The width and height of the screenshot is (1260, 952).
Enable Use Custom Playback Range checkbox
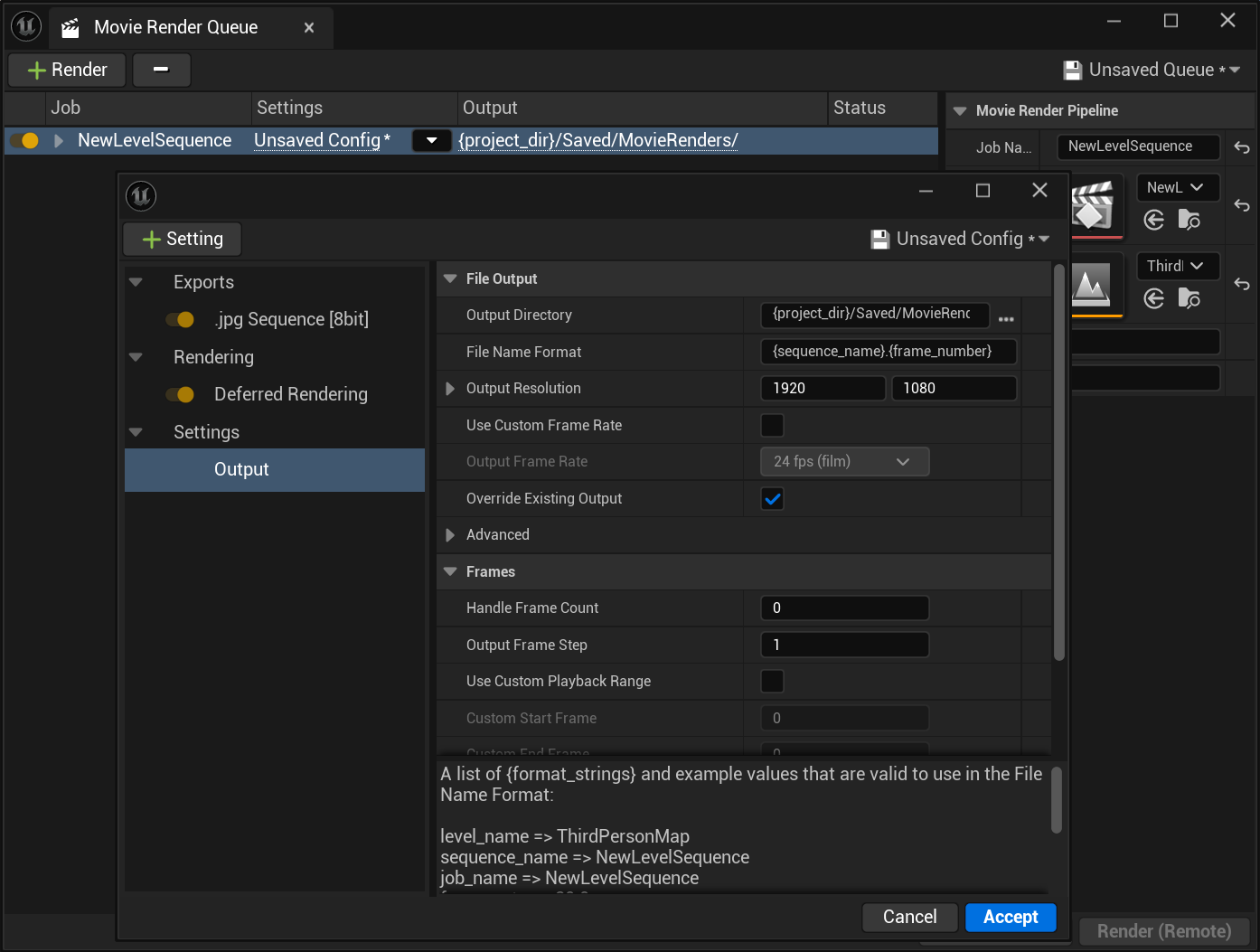click(772, 681)
